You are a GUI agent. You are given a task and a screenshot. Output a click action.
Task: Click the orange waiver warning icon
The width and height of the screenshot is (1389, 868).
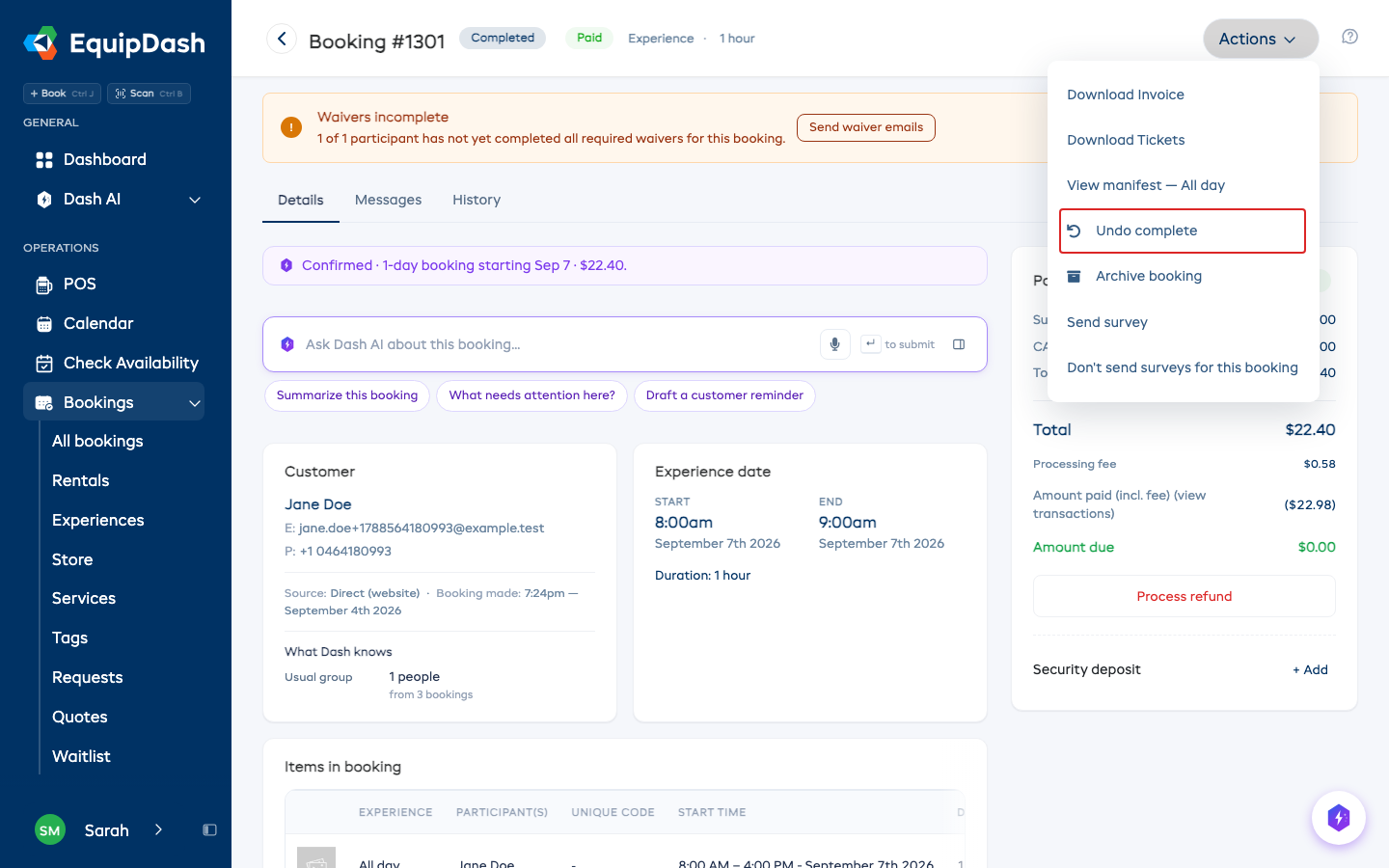[291, 127]
